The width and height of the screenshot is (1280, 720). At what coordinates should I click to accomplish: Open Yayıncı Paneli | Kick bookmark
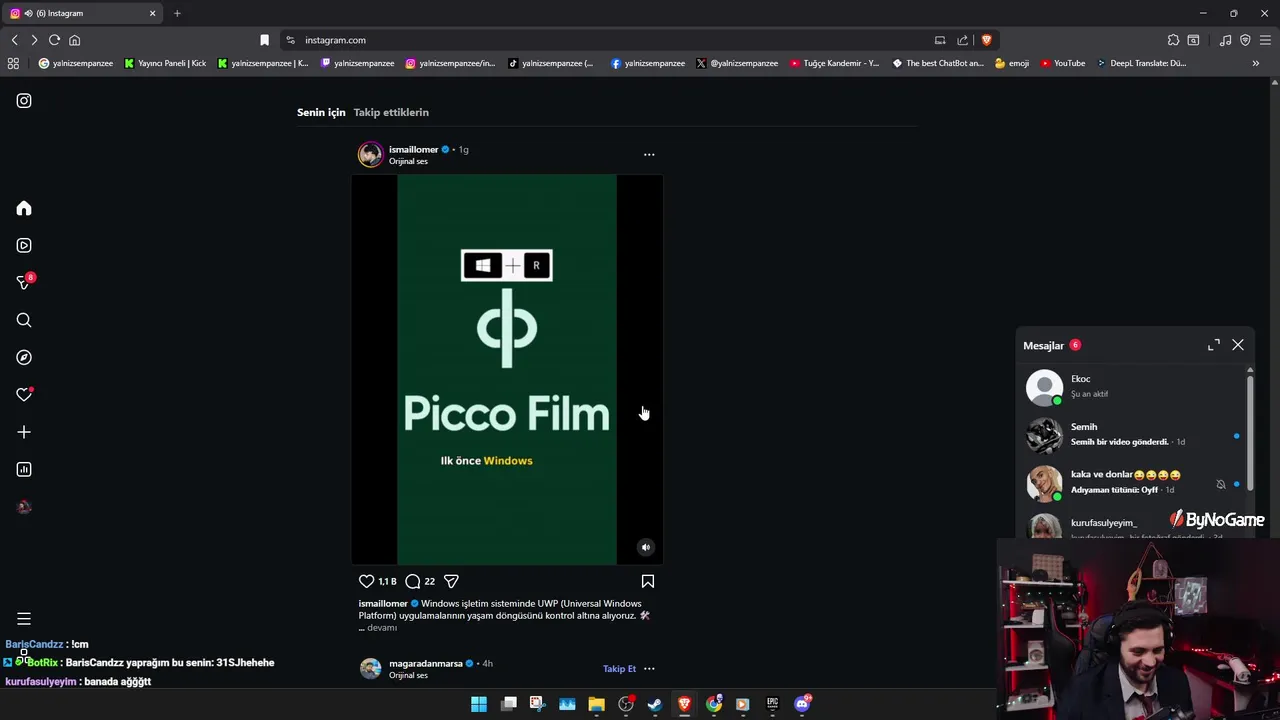pos(165,63)
